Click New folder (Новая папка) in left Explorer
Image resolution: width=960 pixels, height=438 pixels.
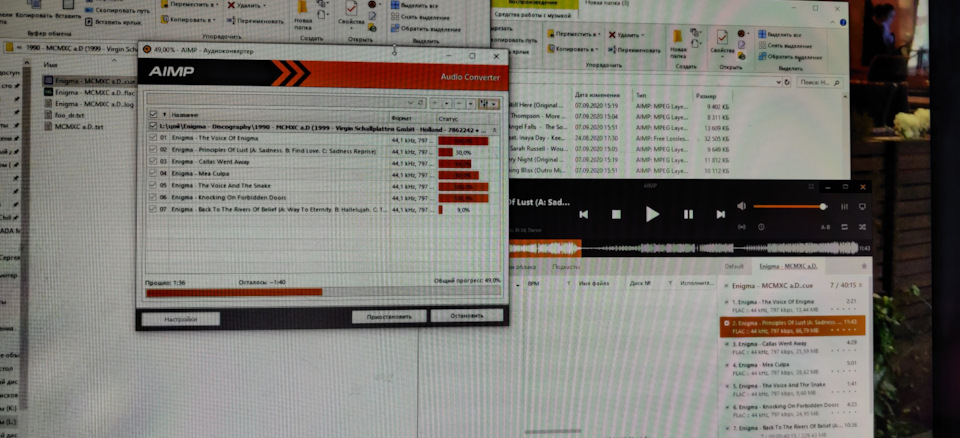[x=302, y=16]
